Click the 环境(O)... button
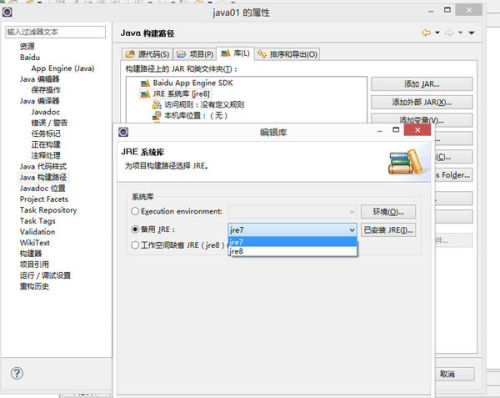Viewport: 500px width, 398px height. click(x=388, y=212)
